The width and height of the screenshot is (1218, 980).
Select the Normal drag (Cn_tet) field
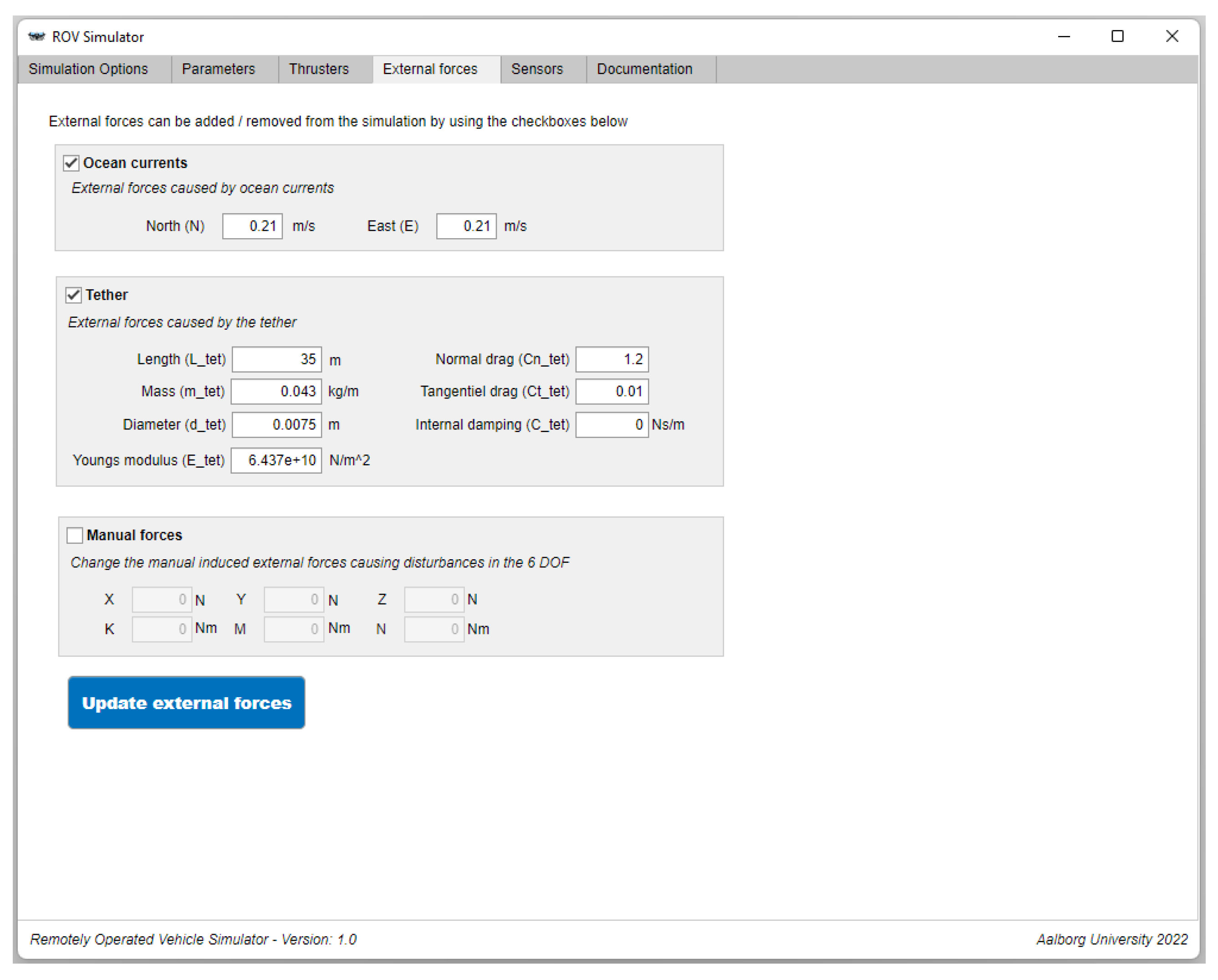pos(611,359)
